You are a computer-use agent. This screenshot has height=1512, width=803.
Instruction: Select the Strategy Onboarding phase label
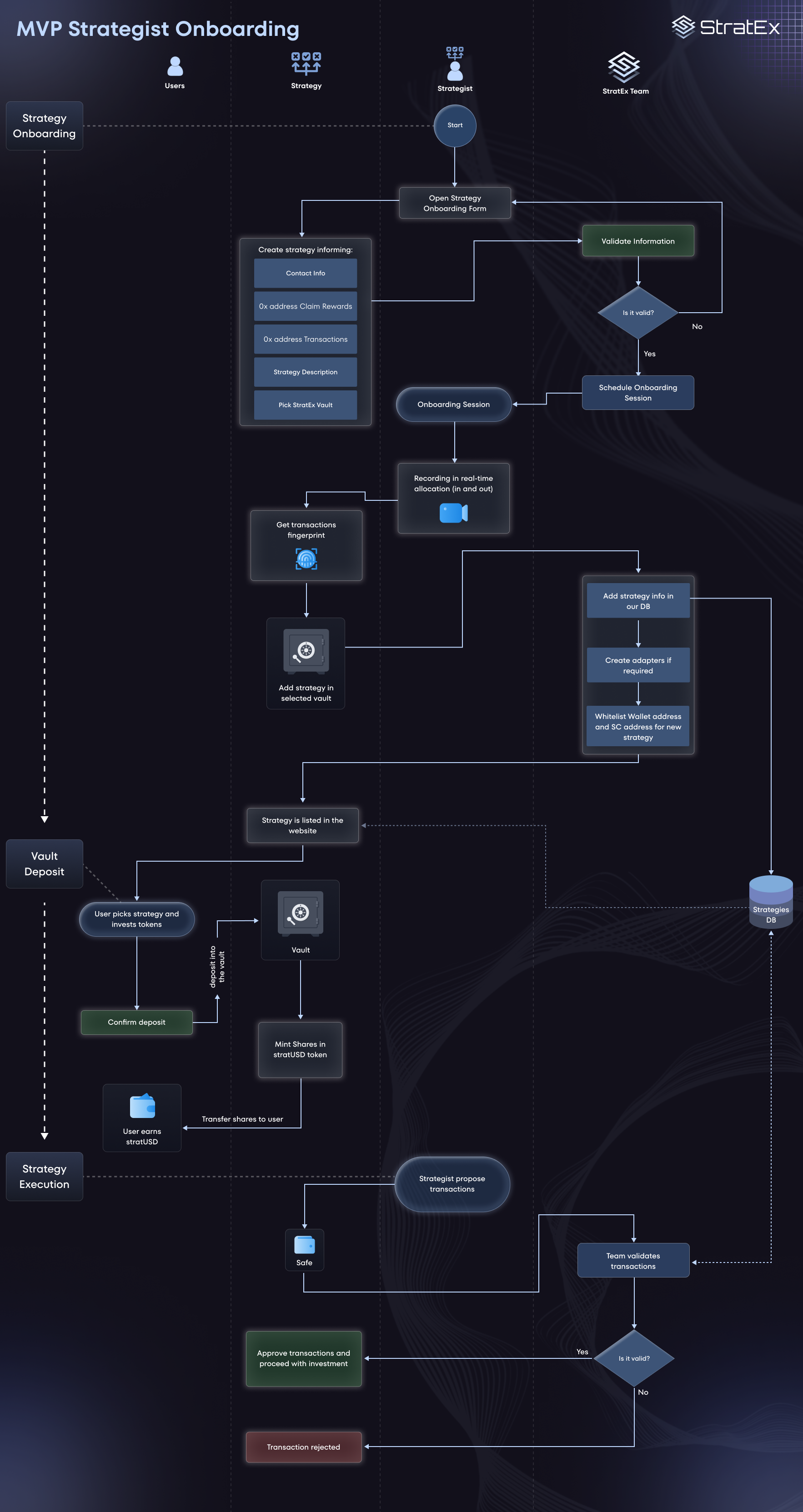45,125
